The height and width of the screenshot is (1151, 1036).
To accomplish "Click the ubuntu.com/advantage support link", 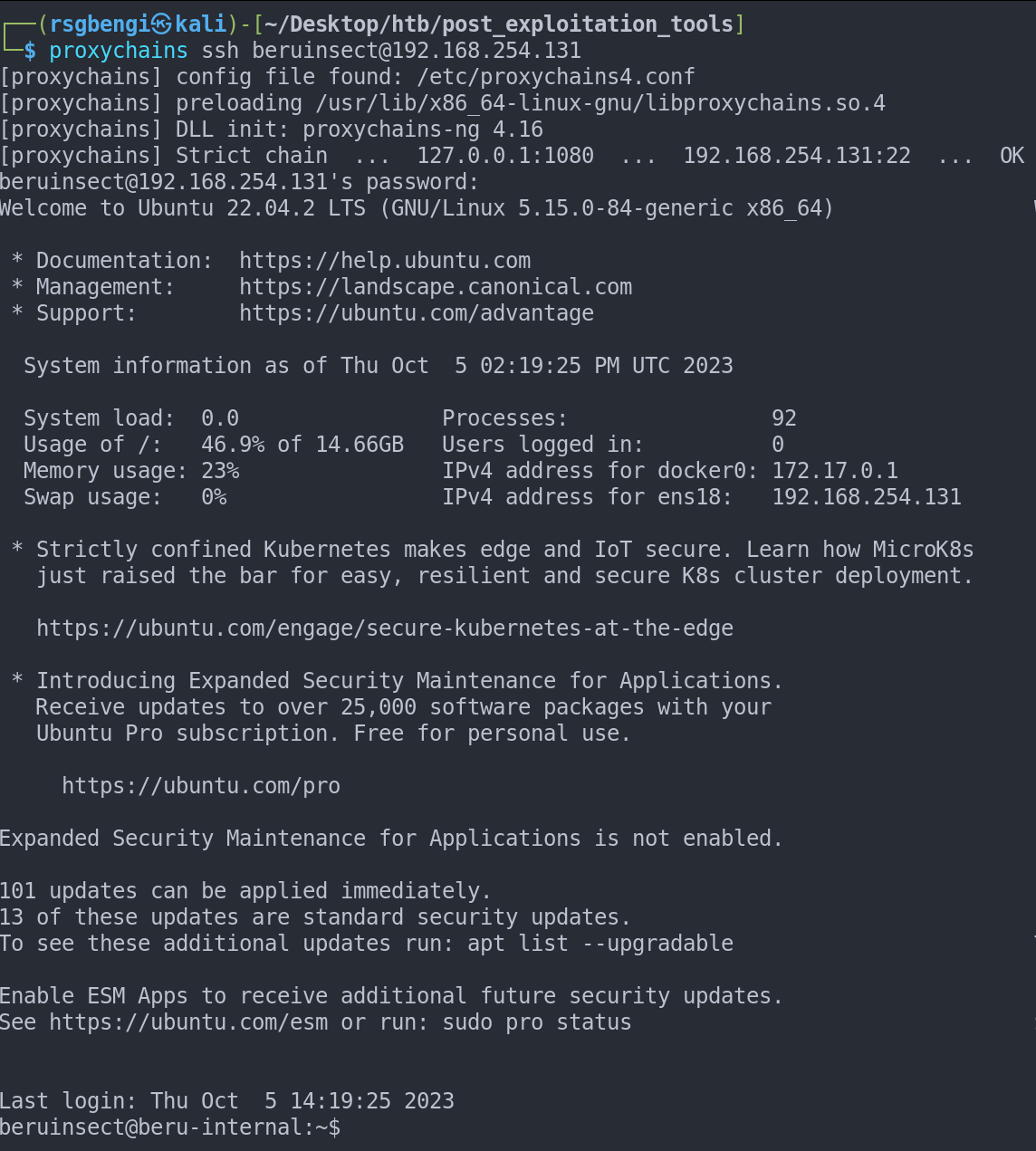I will point(417,313).
